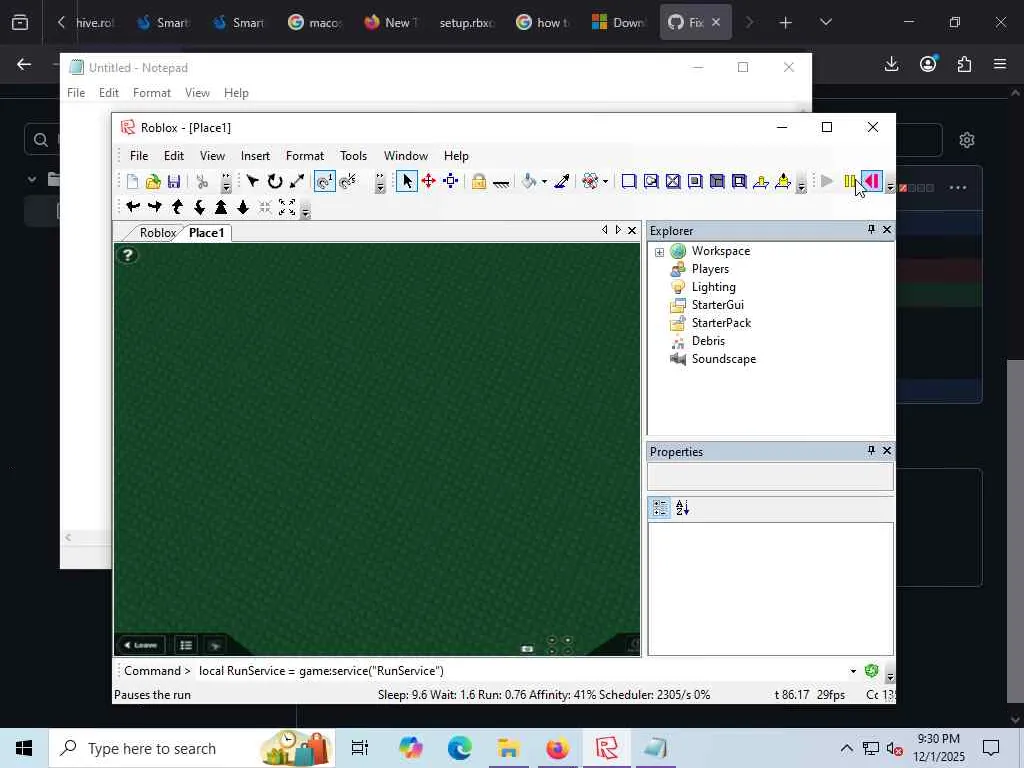Click the gray Play run button
This screenshot has width=1024, height=768.
click(x=827, y=181)
